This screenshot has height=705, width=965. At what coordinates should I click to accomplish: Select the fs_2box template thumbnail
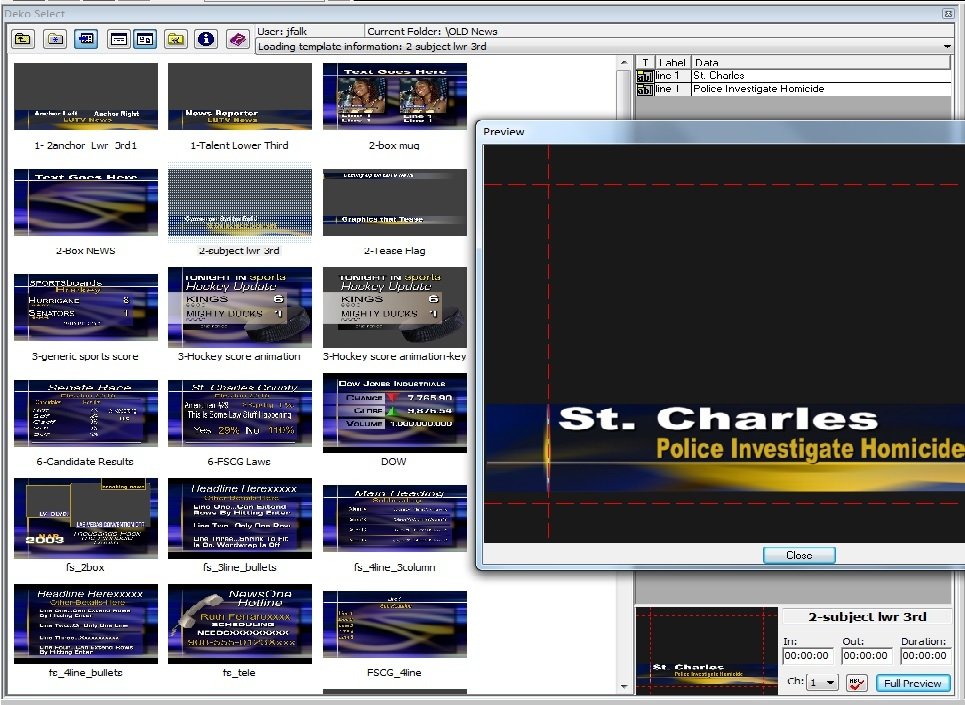click(86, 518)
